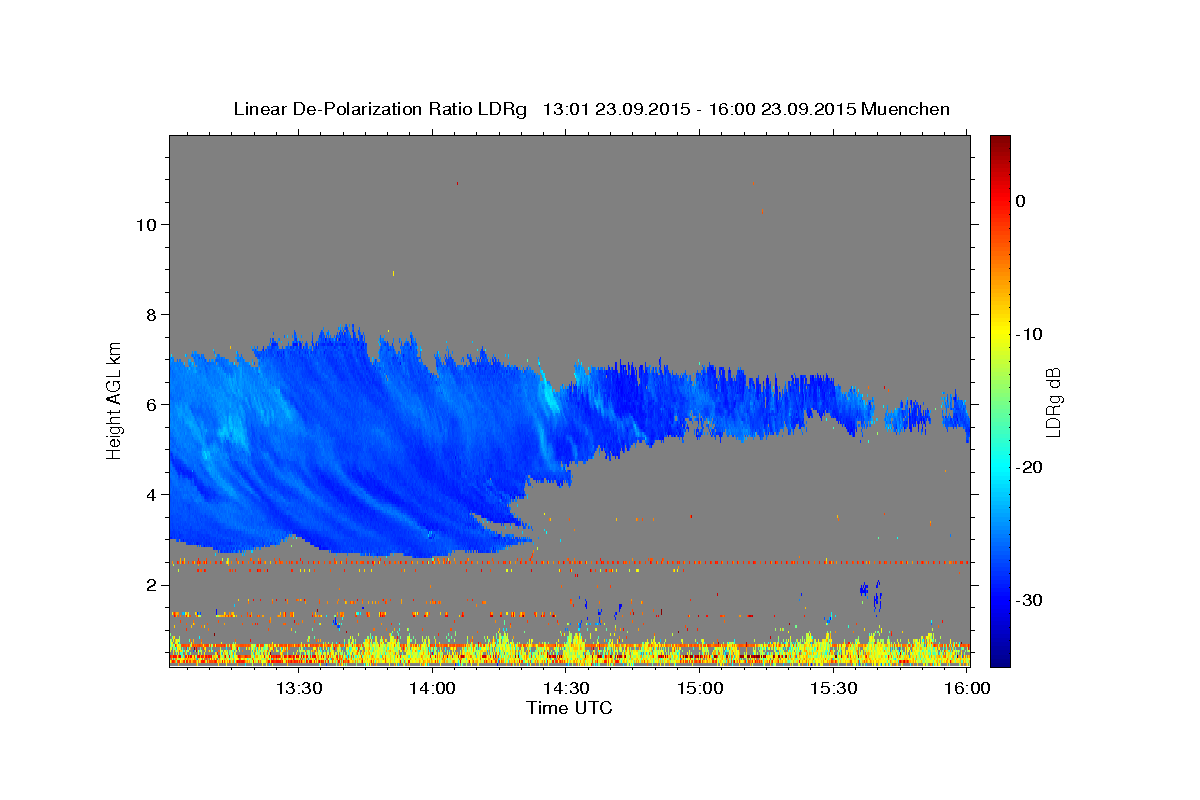This screenshot has height=800, width=1200.
Task: Click the 'Time UTC' axis label
Action: coord(569,708)
